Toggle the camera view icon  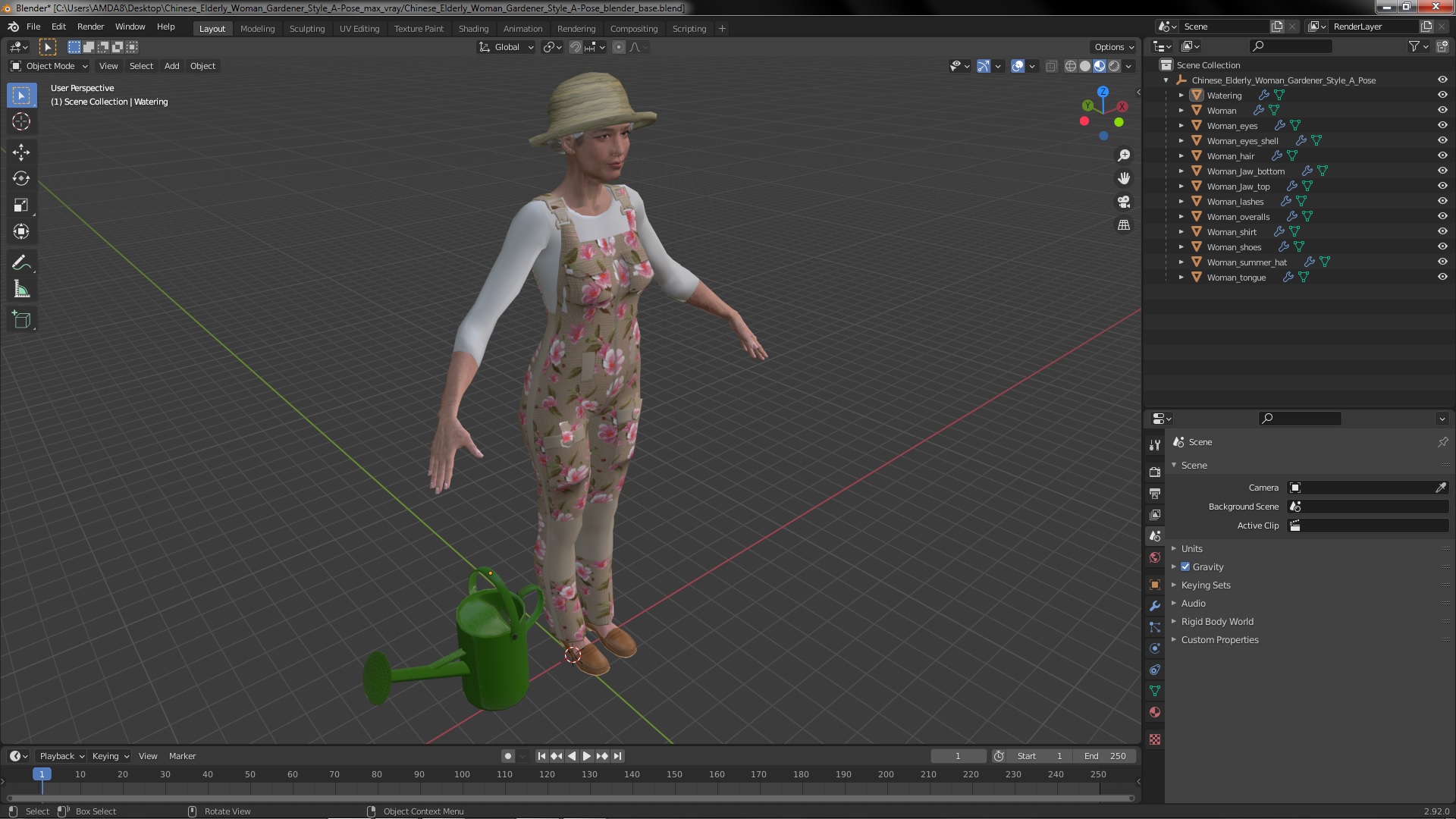(1124, 202)
